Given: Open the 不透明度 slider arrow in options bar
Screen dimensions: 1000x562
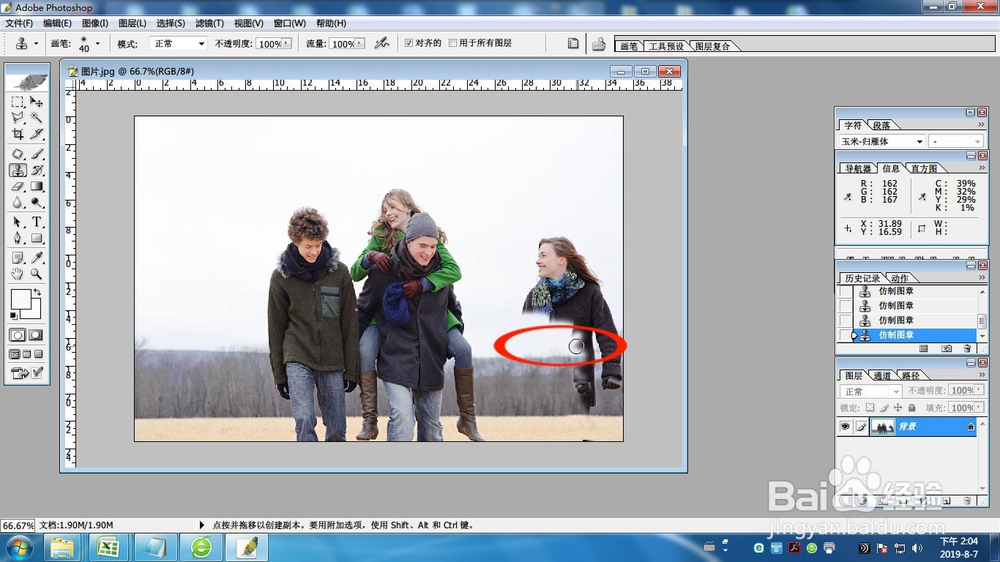Looking at the screenshot, I should click(287, 43).
